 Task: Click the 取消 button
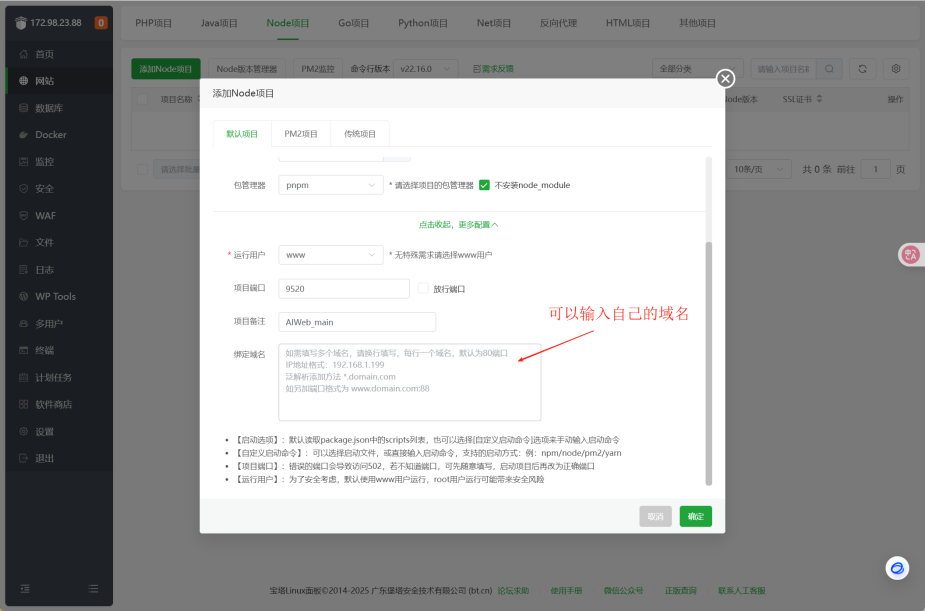[x=655, y=517]
